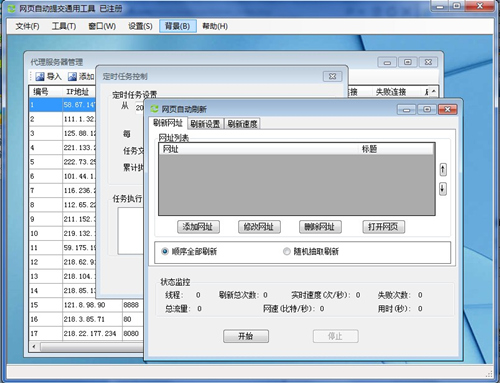Click the 网址 column header in URL list

coord(259,149)
